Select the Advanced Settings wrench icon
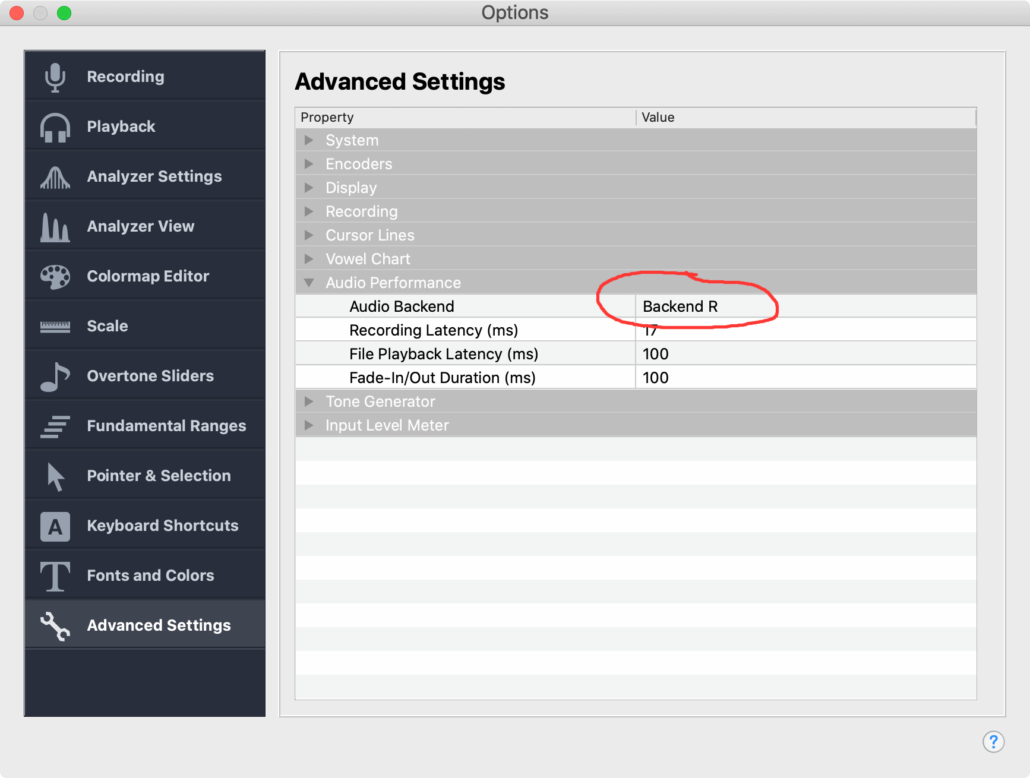Viewport: 1030px width, 778px height. click(54, 624)
